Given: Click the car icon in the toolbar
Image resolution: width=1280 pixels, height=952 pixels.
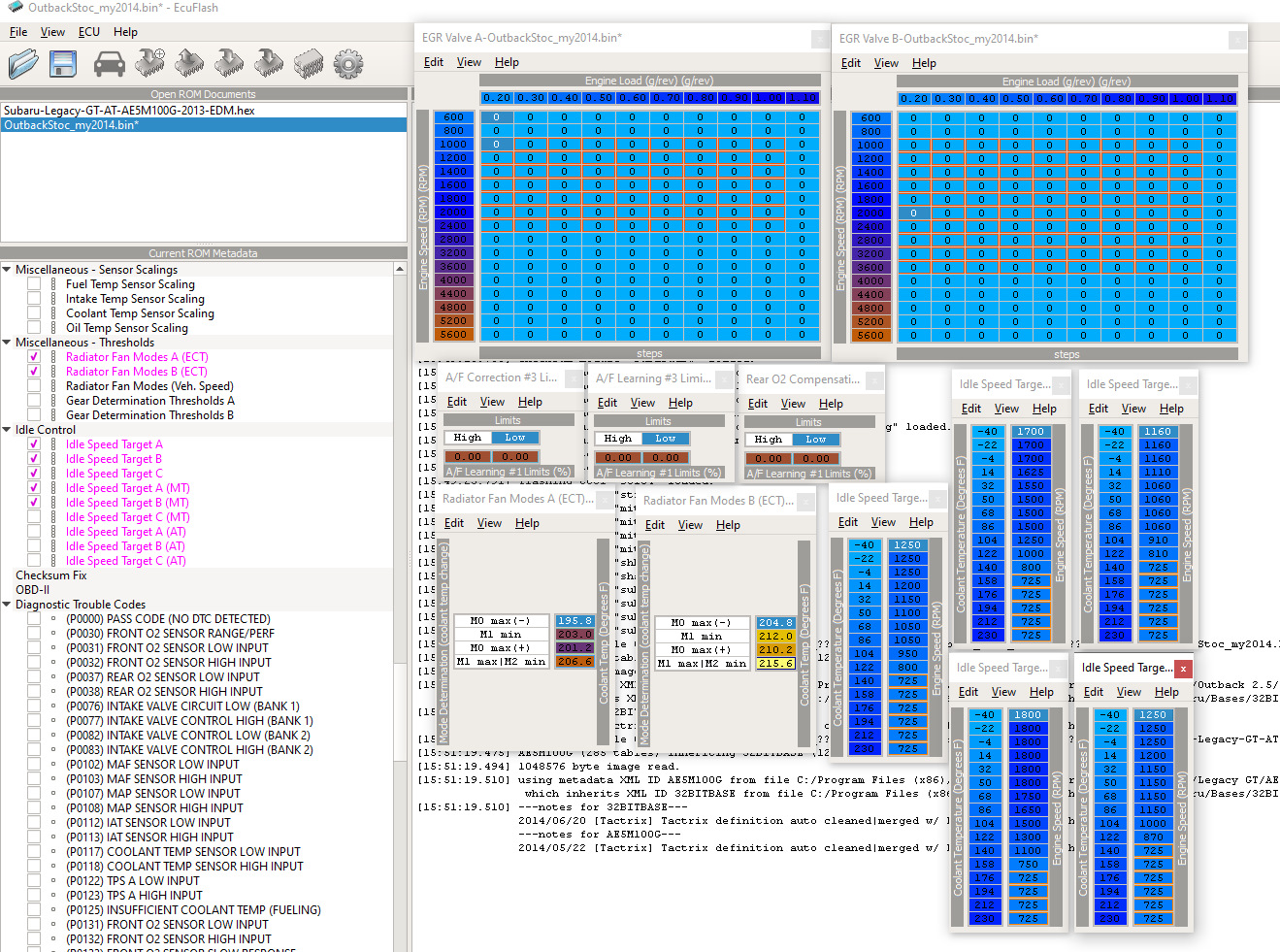Looking at the screenshot, I should [x=109, y=64].
